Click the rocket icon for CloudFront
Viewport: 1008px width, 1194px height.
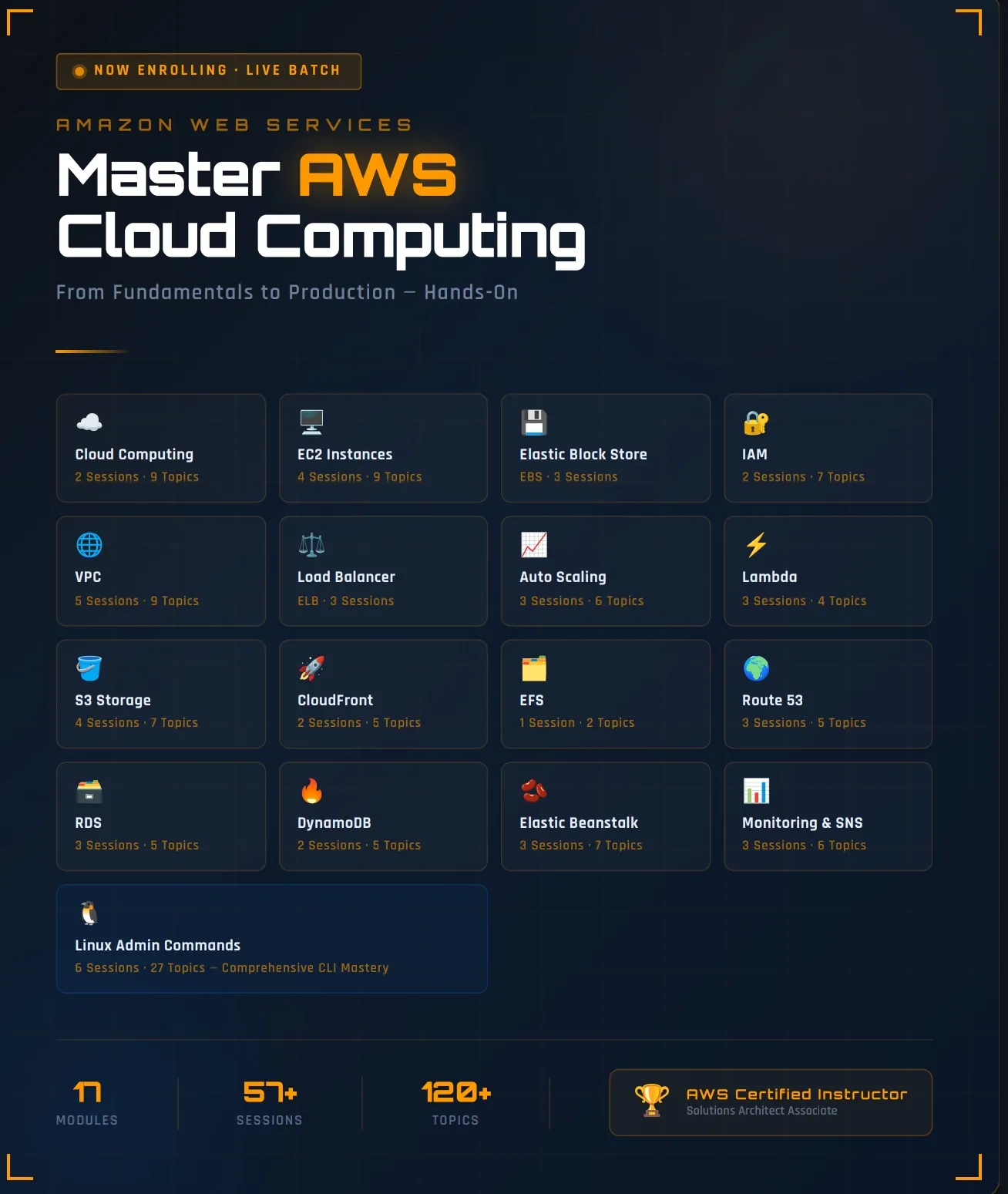(311, 668)
